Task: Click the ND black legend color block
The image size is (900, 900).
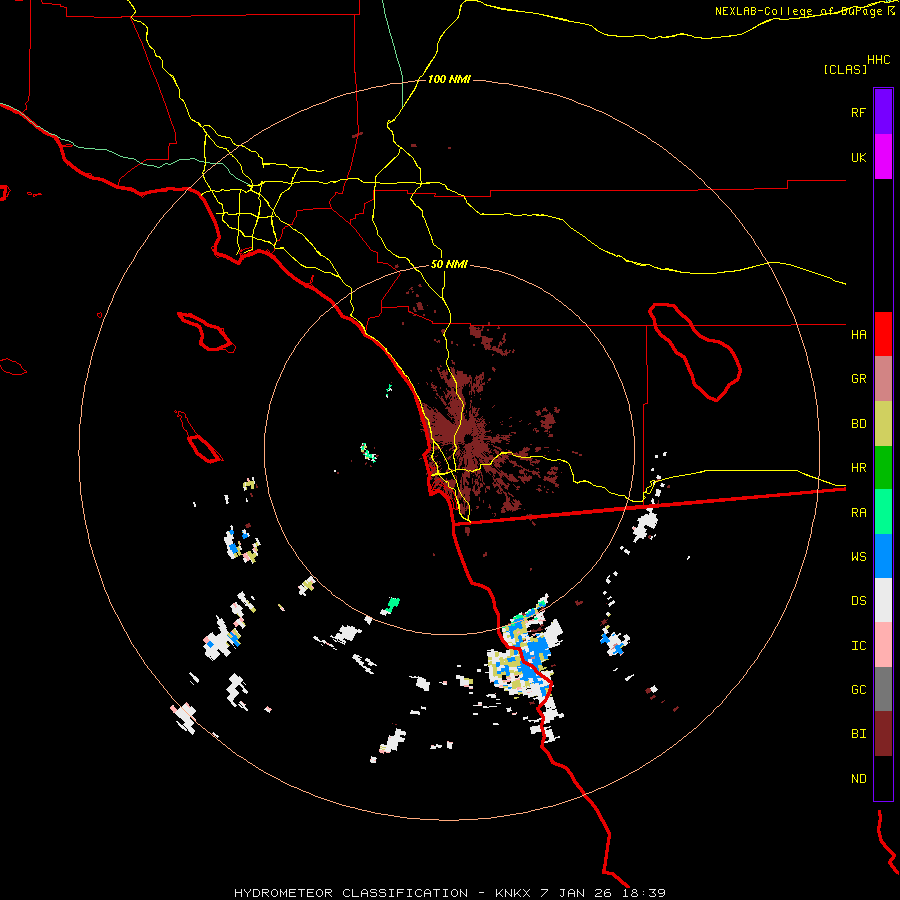Action: [883, 778]
